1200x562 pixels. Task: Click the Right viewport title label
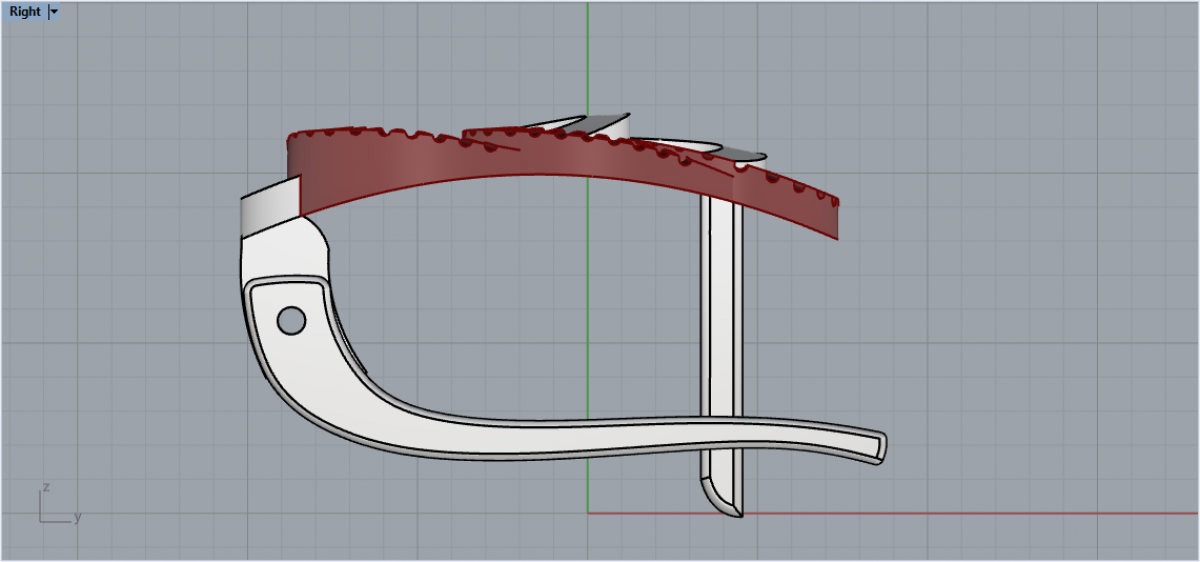(x=25, y=12)
